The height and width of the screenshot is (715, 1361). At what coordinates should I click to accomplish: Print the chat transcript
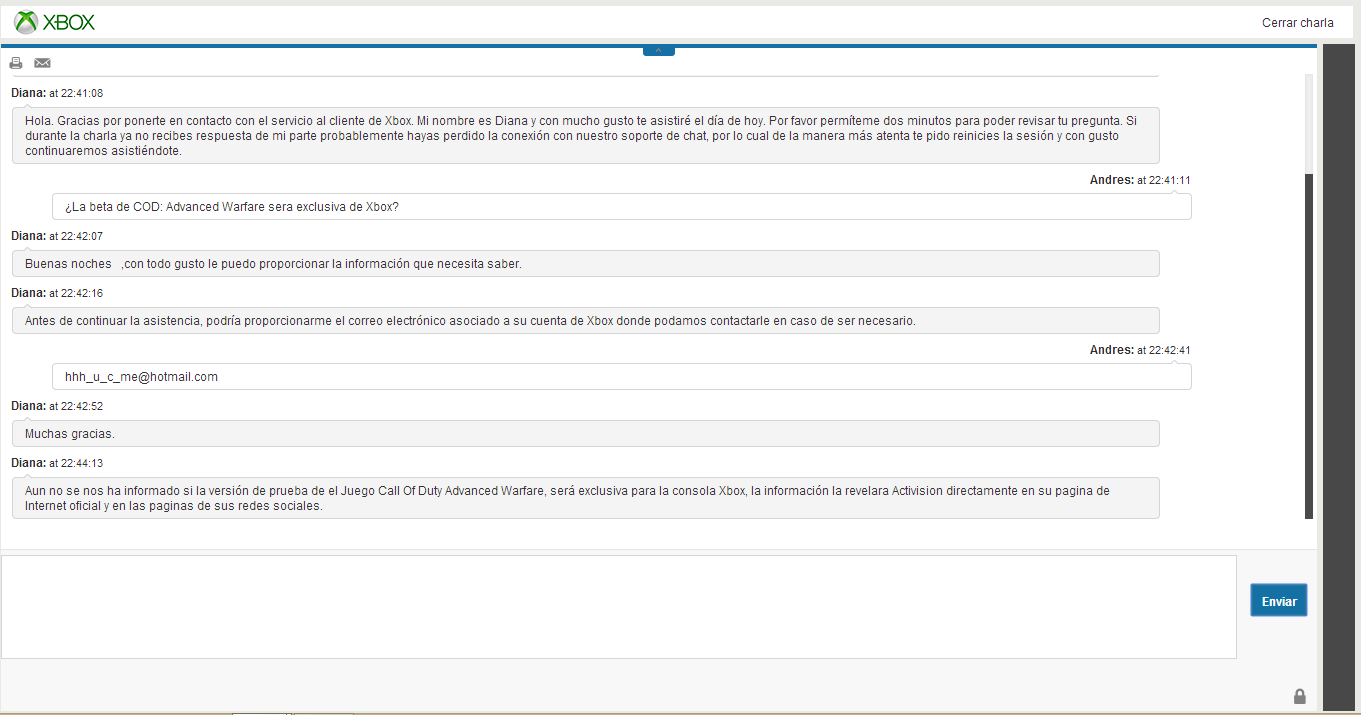(16, 63)
